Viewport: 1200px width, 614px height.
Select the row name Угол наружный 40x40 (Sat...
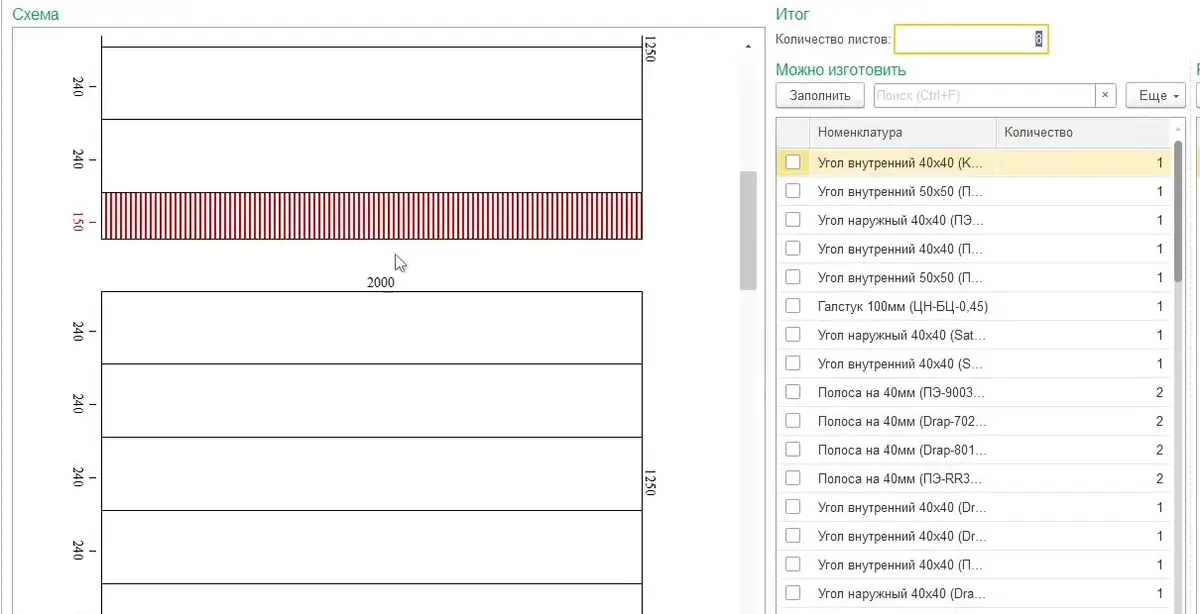click(x=901, y=335)
